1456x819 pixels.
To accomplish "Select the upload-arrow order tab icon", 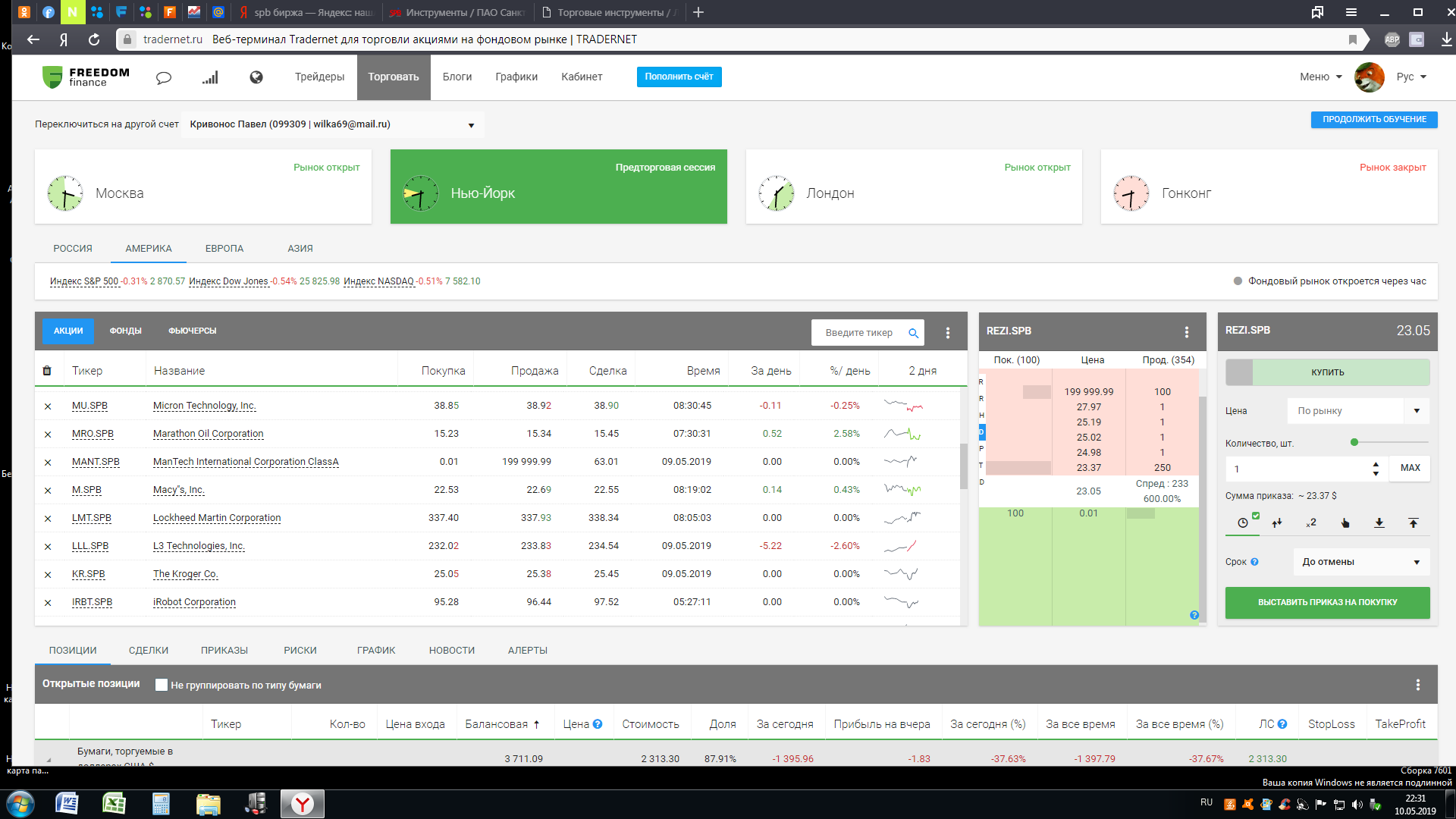I will point(1414,522).
